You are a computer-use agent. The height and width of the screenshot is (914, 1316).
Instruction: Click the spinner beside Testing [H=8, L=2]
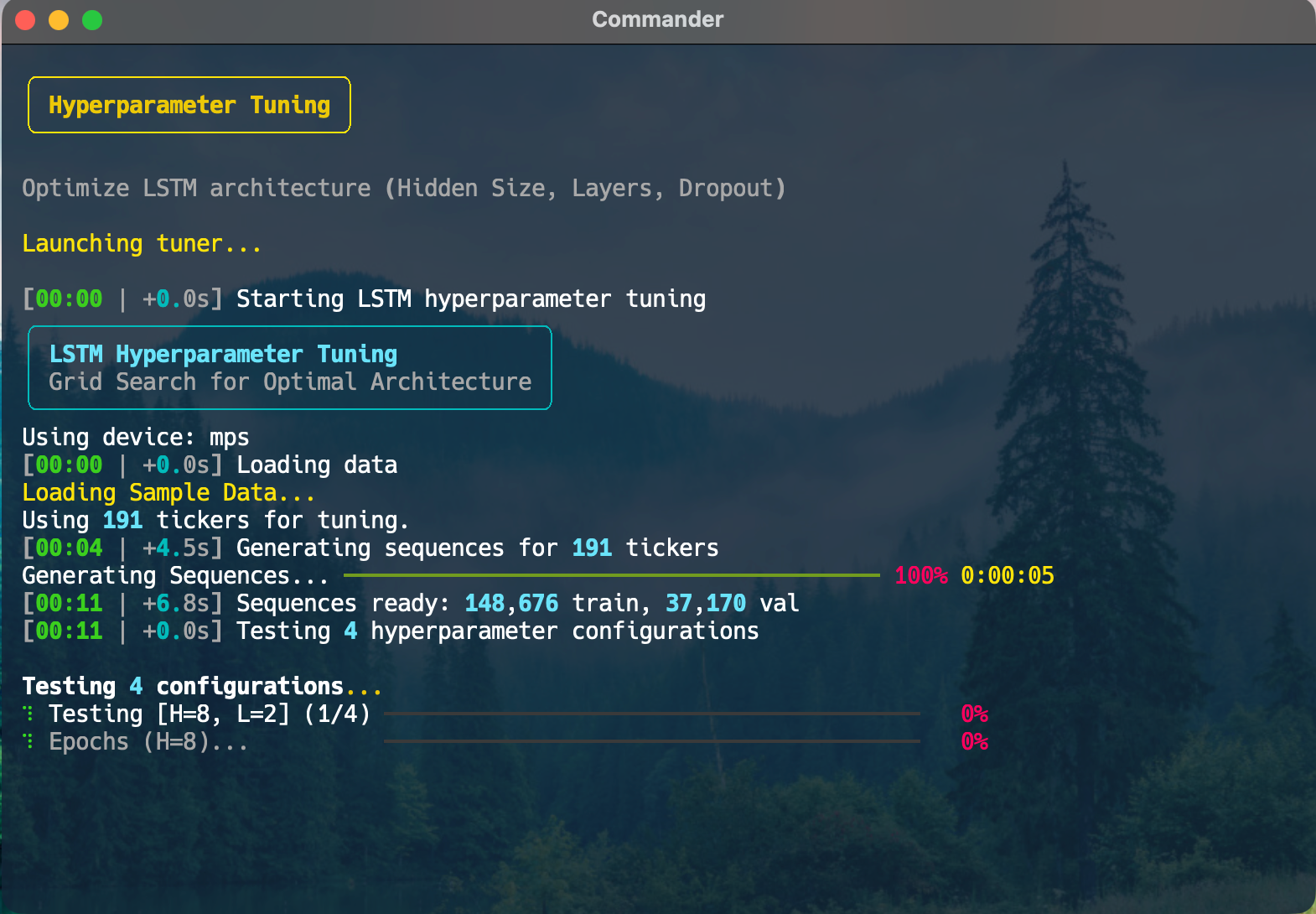tap(28, 714)
